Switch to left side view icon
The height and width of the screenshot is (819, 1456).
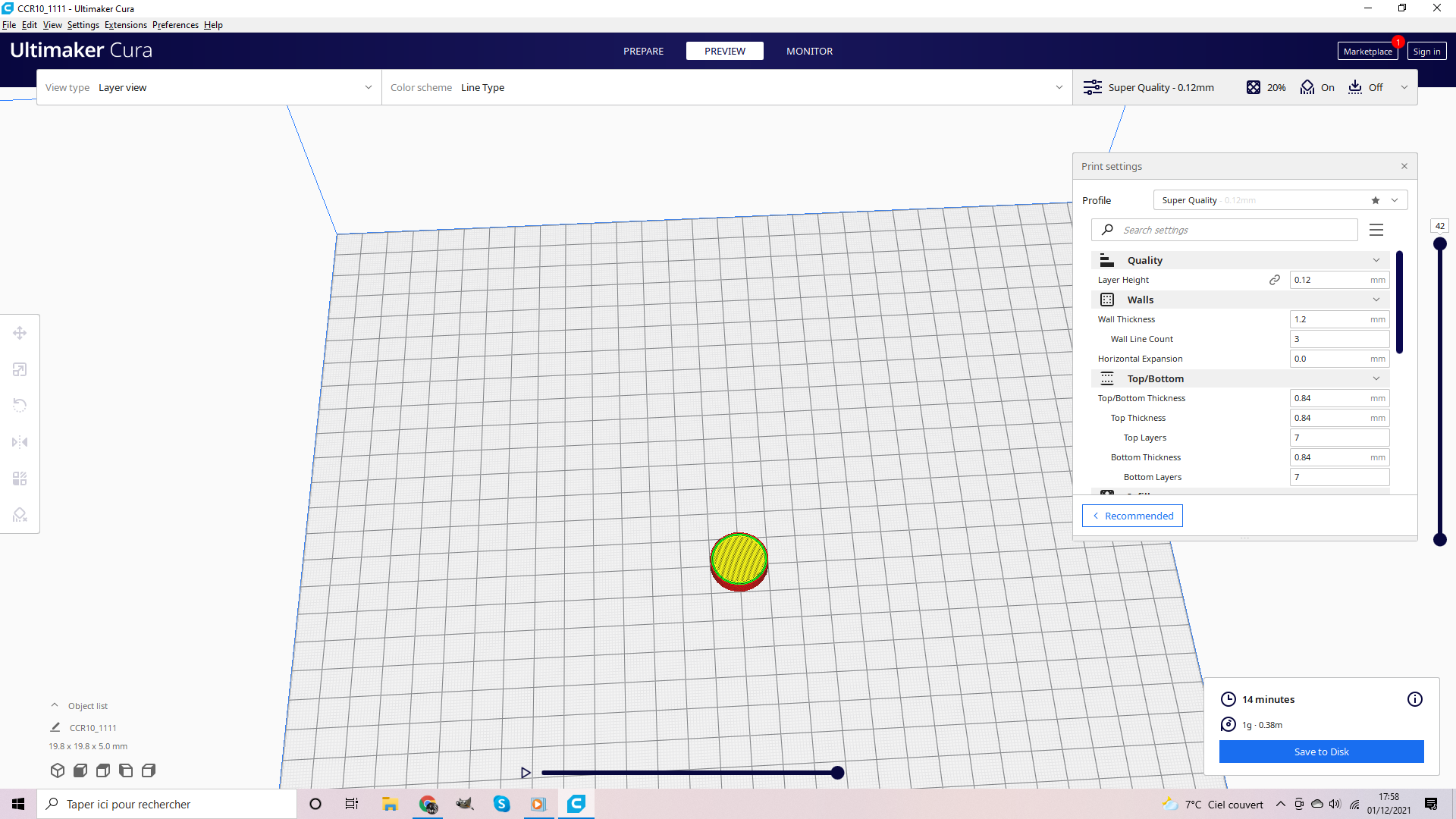point(126,770)
